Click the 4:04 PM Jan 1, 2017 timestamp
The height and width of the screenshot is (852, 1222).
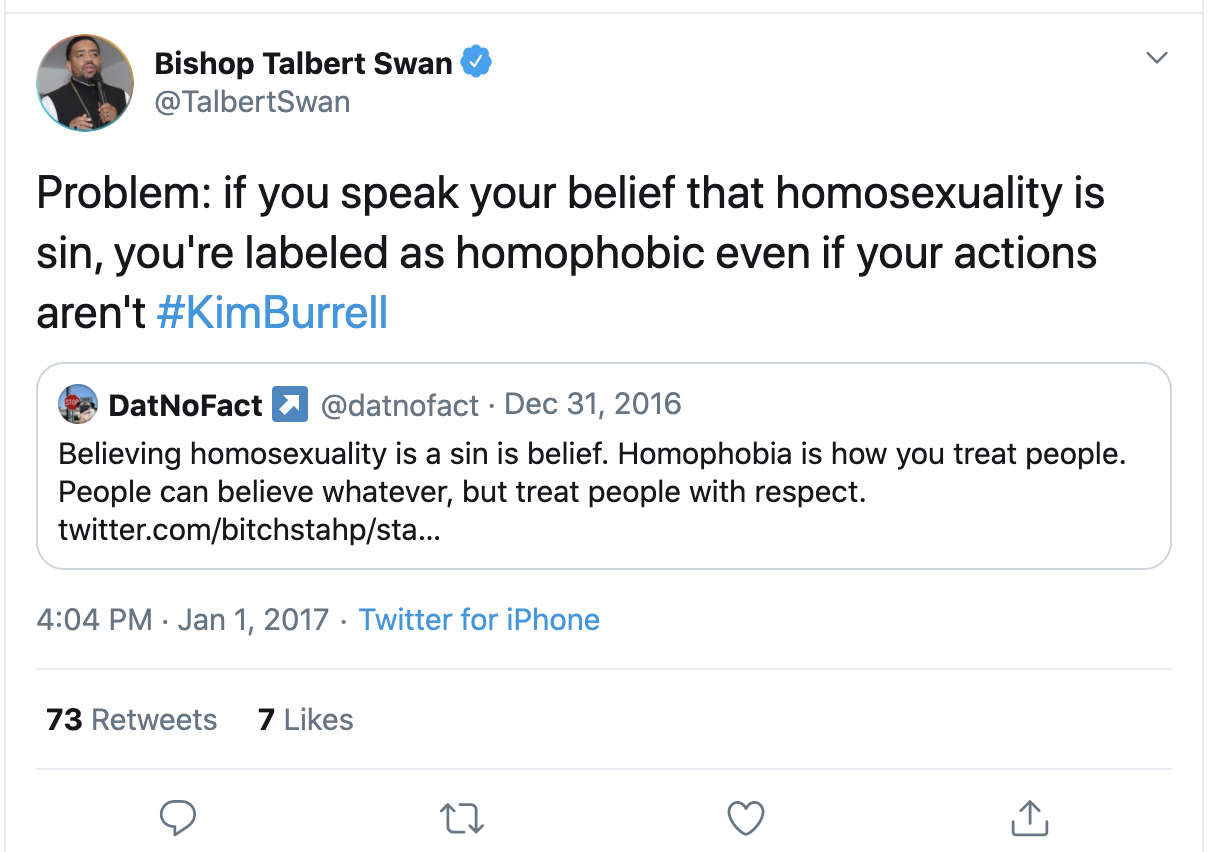183,619
